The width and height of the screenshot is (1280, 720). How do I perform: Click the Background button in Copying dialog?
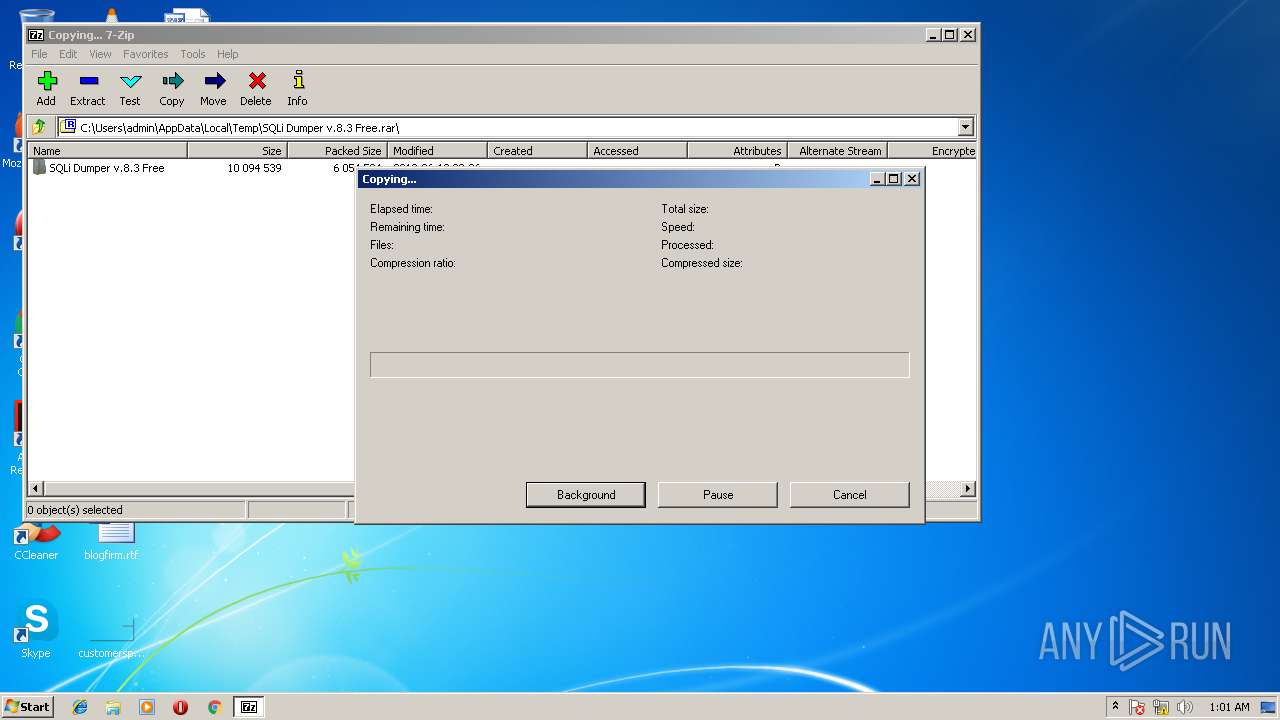click(x=586, y=494)
